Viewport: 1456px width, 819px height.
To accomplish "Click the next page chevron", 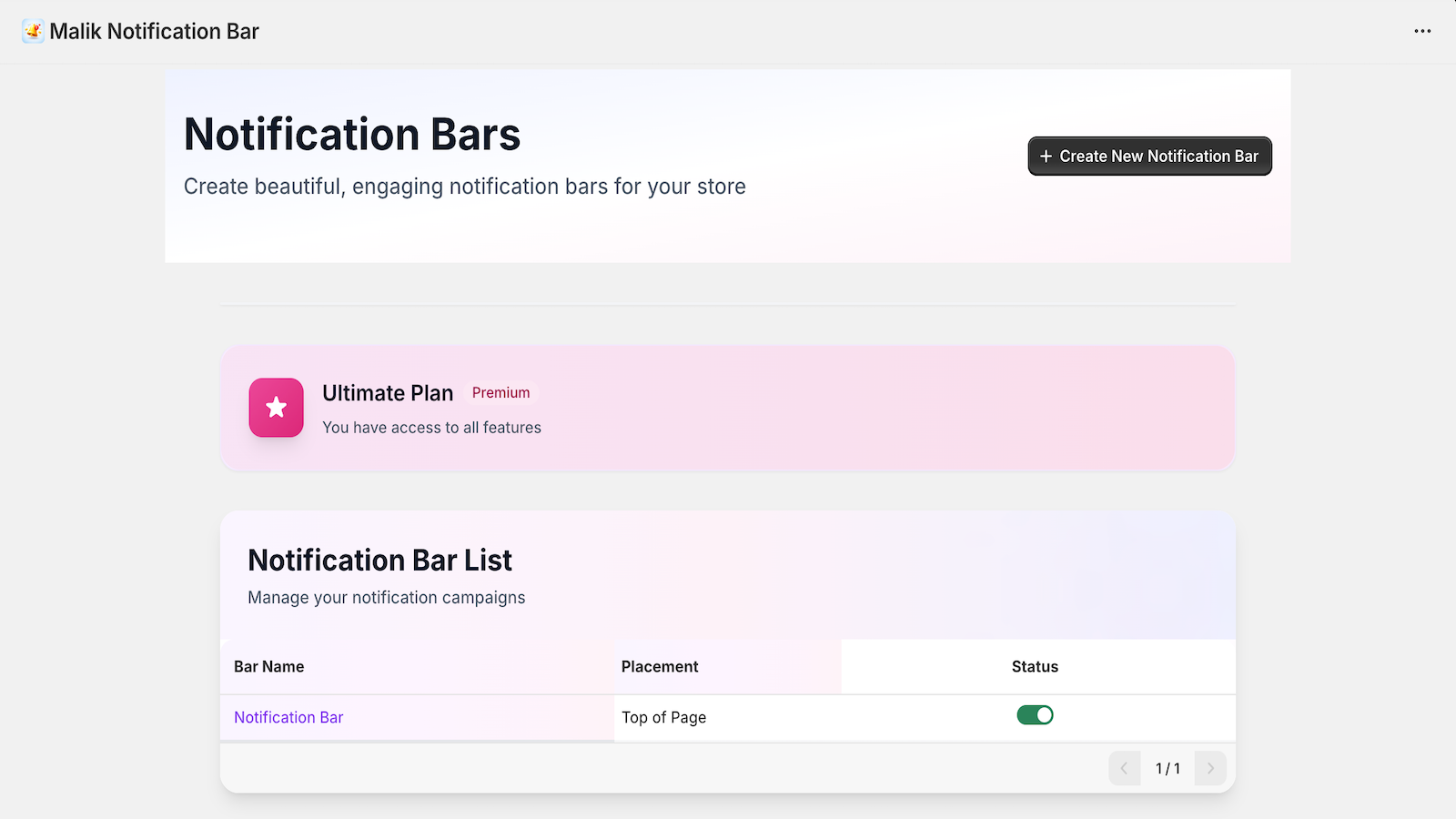I will (1210, 768).
